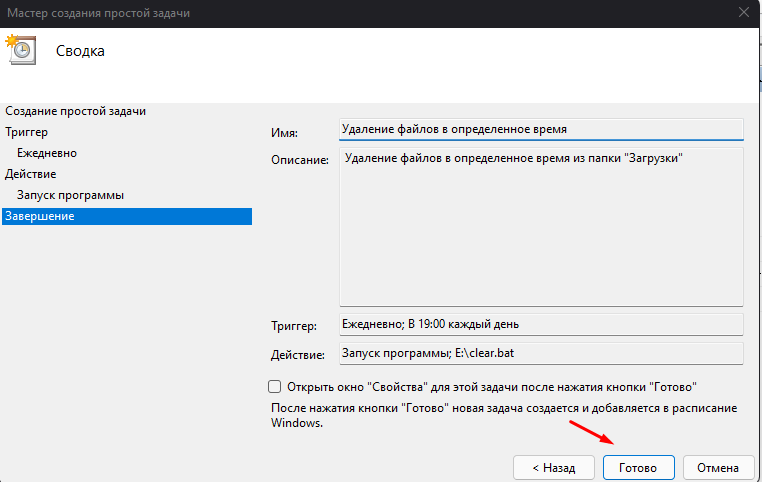Image resolution: width=762 pixels, height=482 pixels.
Task: Cancel the wizard with Отмена
Action: (718, 467)
